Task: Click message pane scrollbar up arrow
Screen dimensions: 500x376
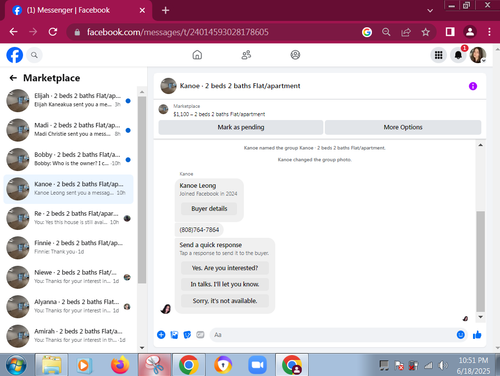Action: (x=480, y=145)
